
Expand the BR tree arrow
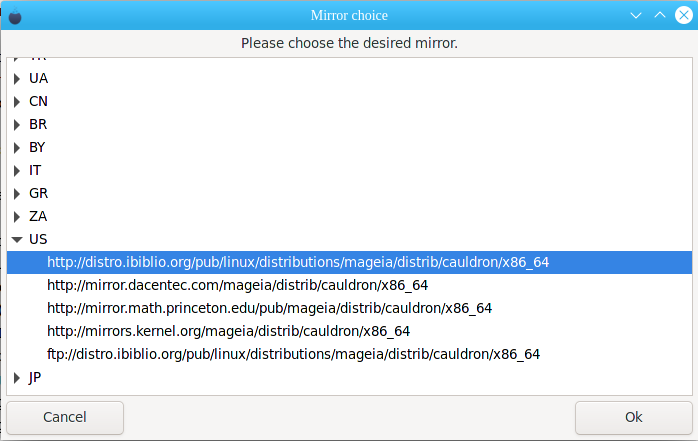[17, 125]
